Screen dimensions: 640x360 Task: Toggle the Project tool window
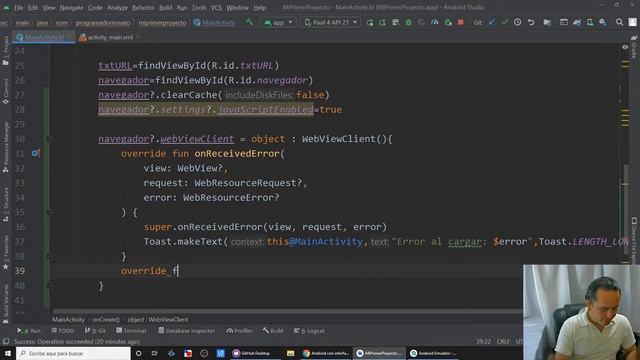pos(6,51)
